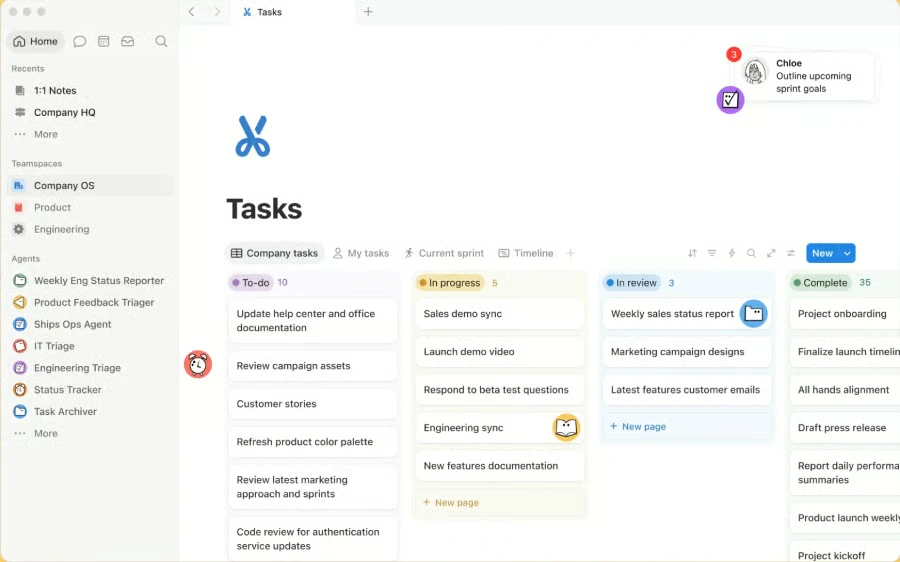
Task: Open 1:1 Notes in Recents
Action: [91, 91]
